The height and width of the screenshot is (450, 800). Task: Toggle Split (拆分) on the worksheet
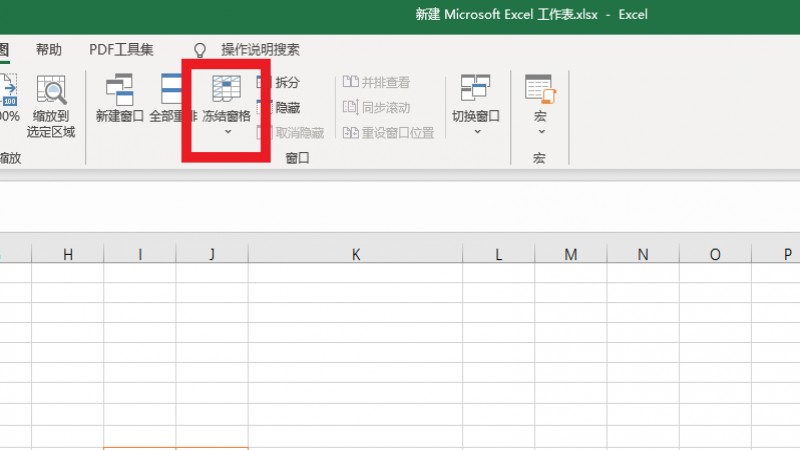tap(279, 83)
